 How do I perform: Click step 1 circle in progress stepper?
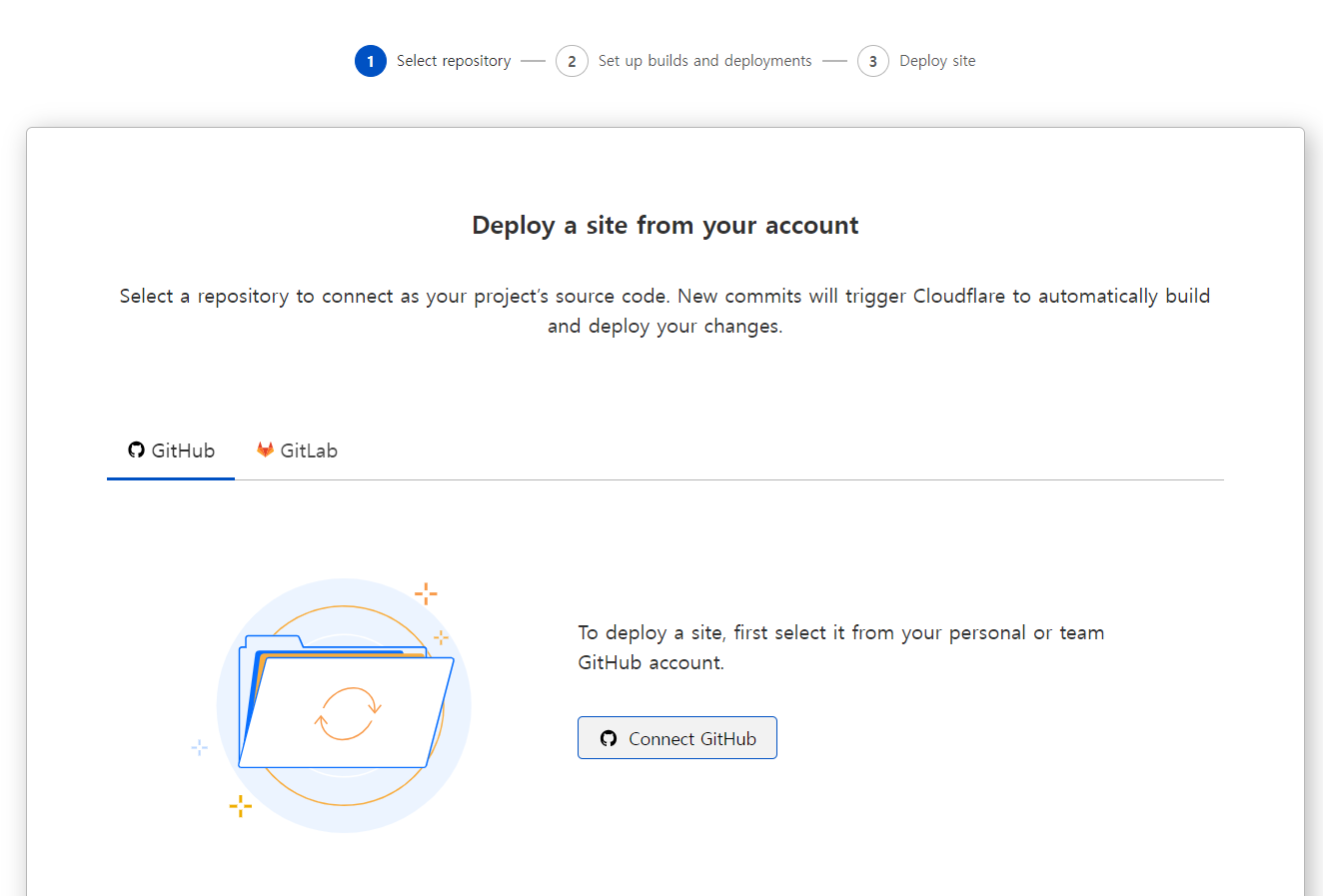click(x=371, y=61)
